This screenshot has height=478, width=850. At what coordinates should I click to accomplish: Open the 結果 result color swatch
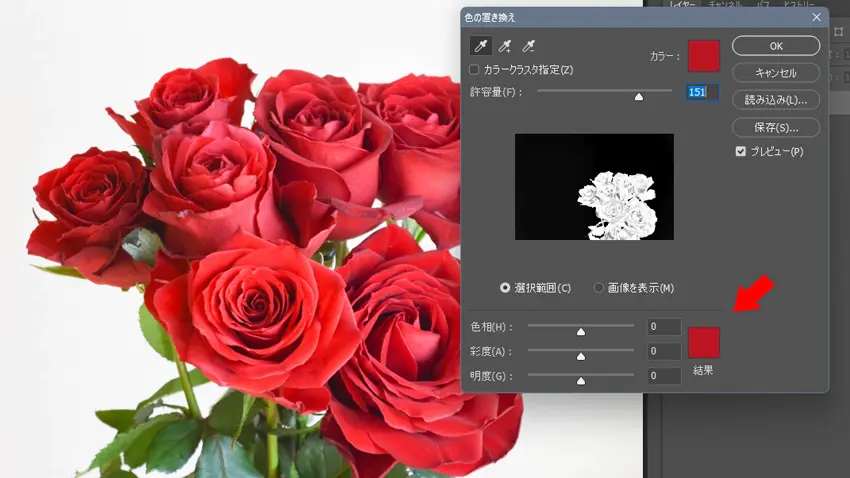[x=704, y=343]
